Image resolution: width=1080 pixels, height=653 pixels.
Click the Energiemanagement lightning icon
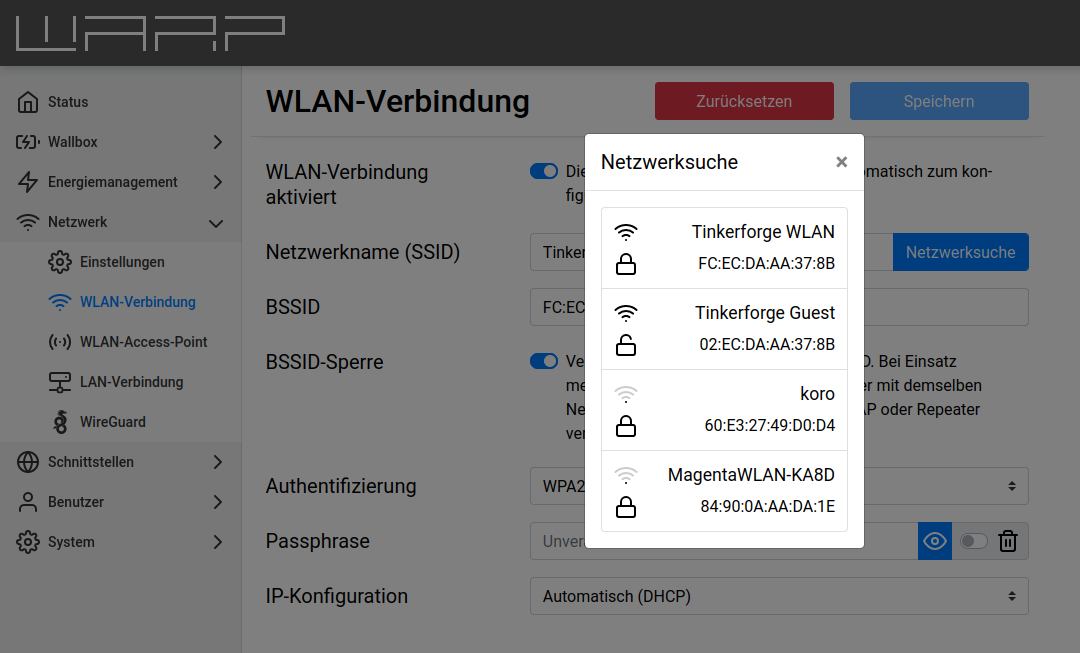click(x=28, y=182)
